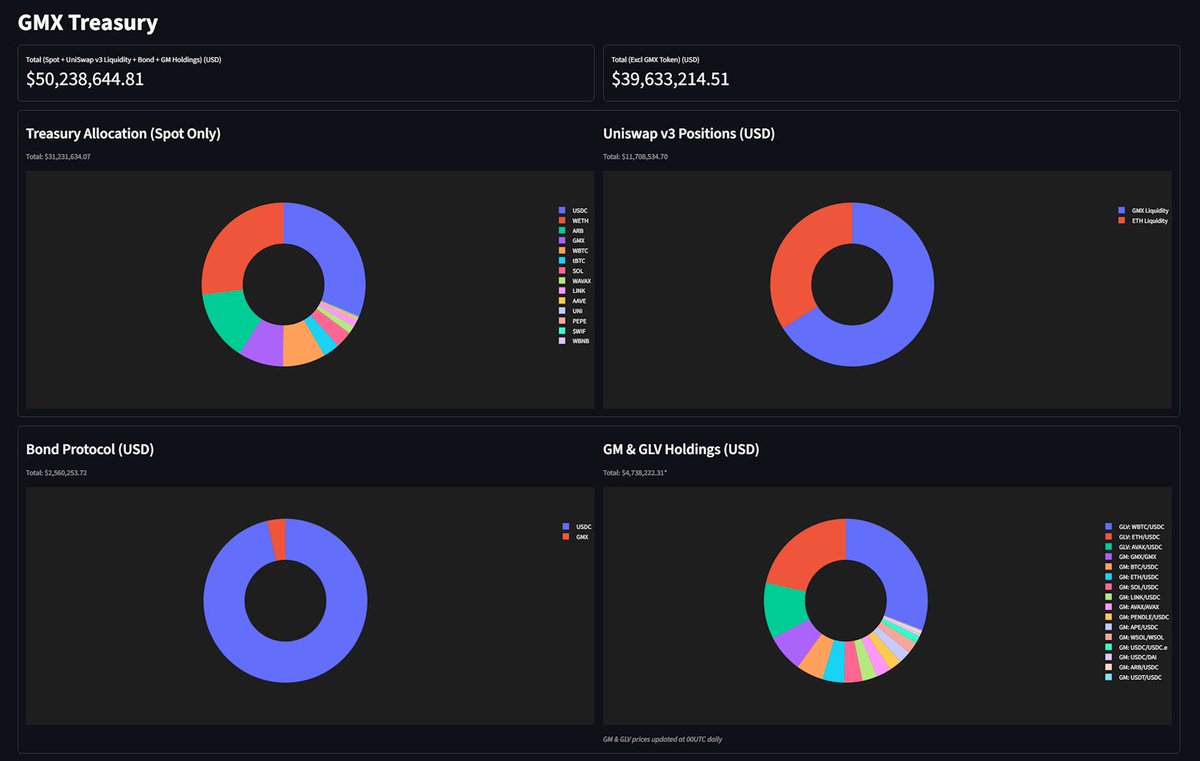Viewport: 1200px width, 761px height.
Task: Click Treasury Allocation (Spot Only) heading
Action: point(123,133)
